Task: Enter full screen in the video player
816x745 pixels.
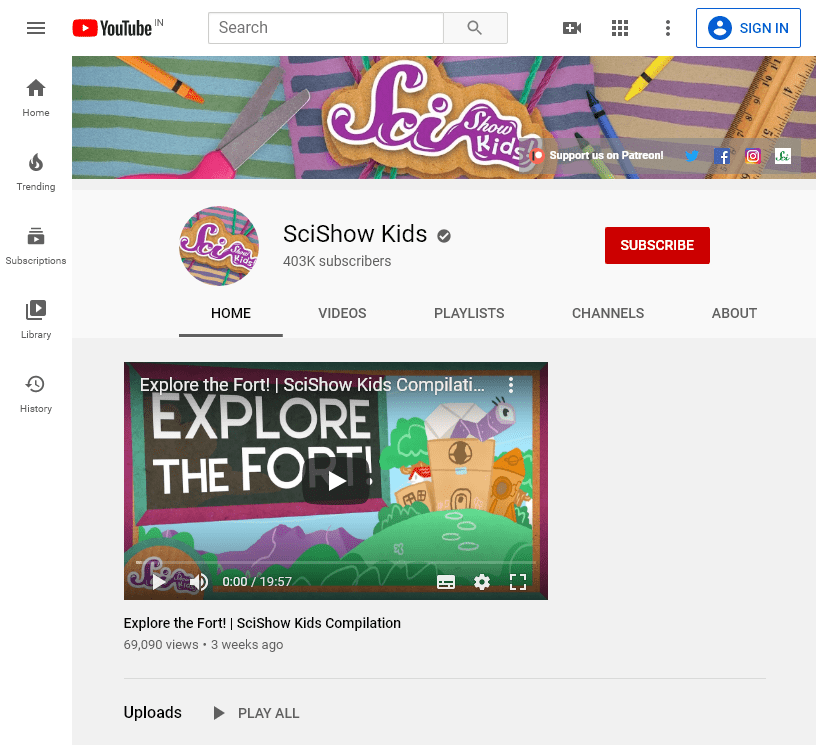Action: [x=518, y=582]
